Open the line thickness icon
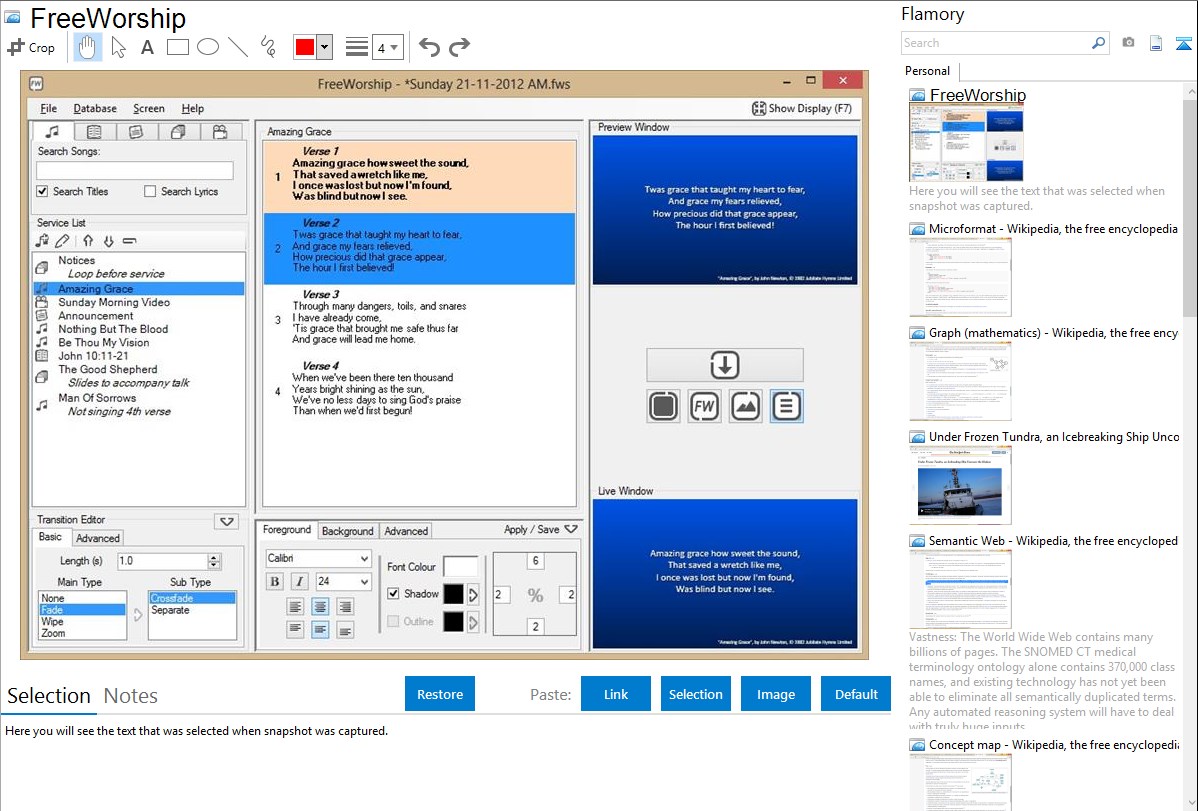Screen dimensions: 1198x811 (357, 47)
